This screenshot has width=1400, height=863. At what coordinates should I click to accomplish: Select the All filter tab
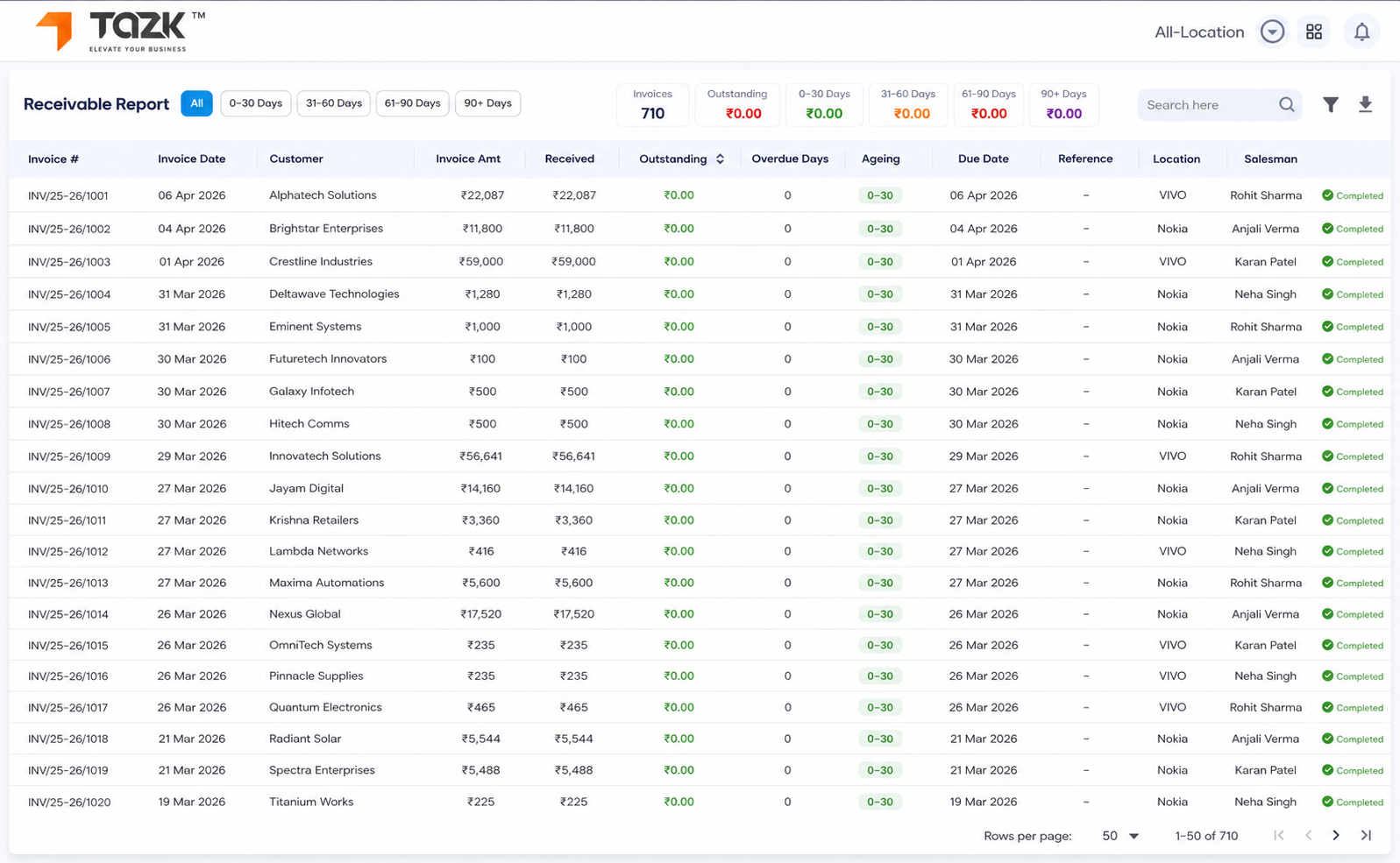point(196,103)
